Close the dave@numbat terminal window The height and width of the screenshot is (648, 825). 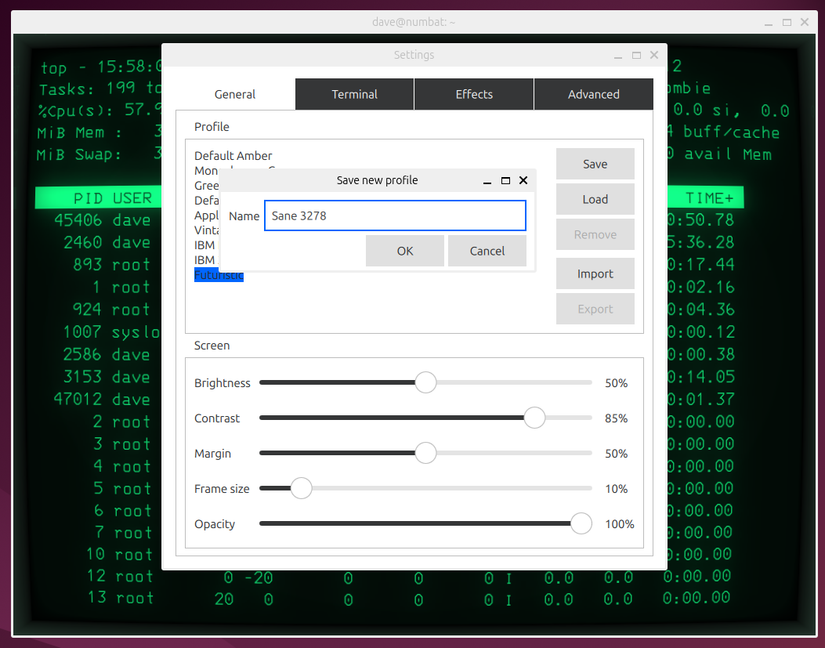pos(804,22)
